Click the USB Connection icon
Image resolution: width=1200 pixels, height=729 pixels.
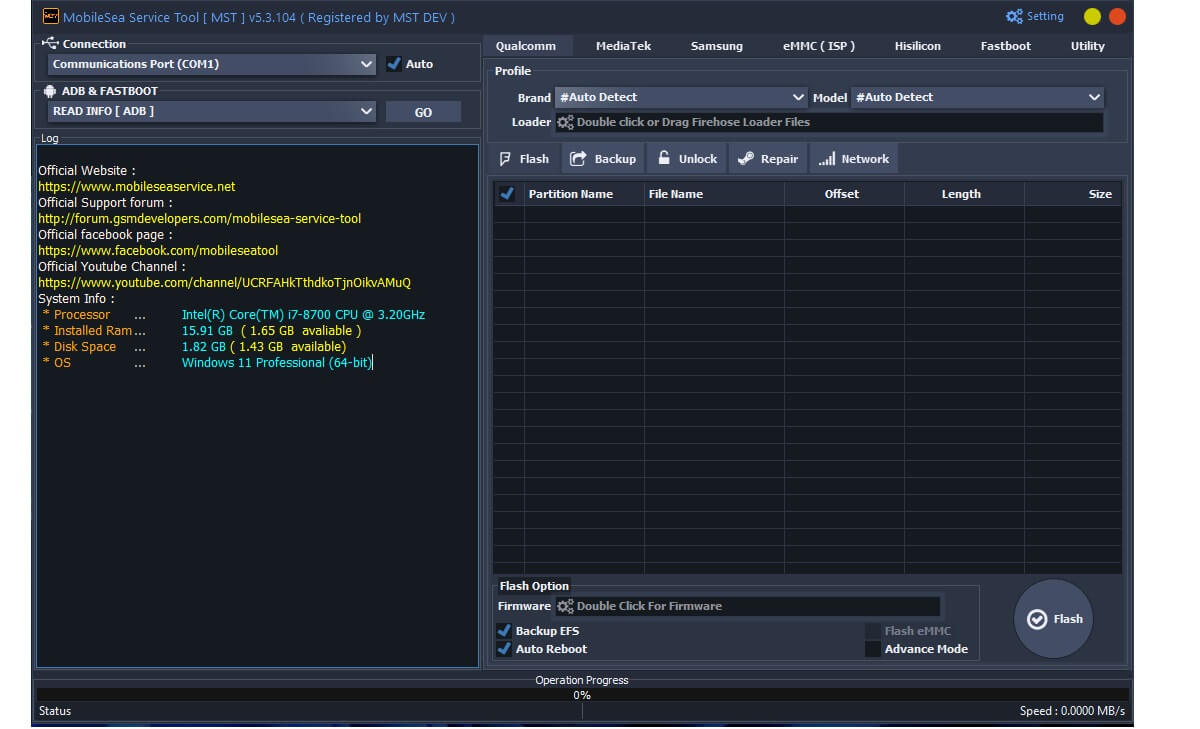[x=51, y=44]
